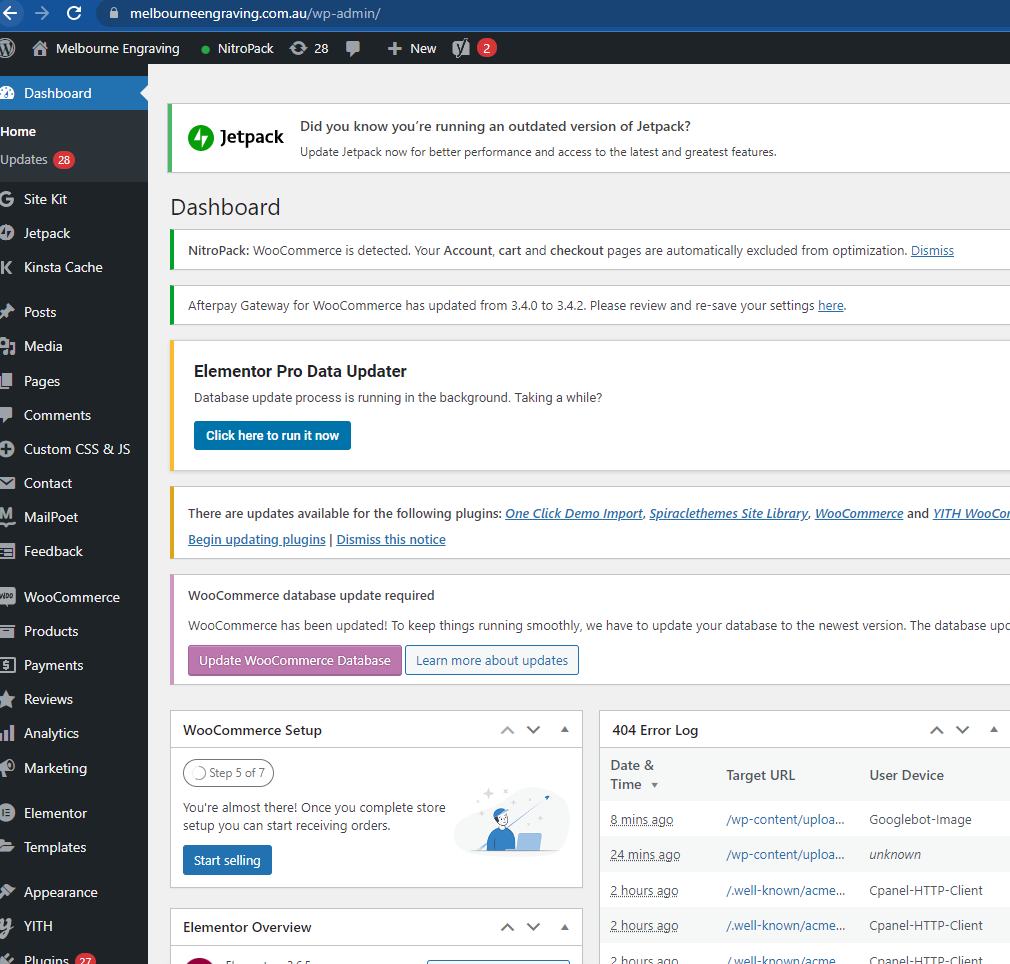
Task: Reload the page with browser refresh icon
Action: click(x=74, y=13)
